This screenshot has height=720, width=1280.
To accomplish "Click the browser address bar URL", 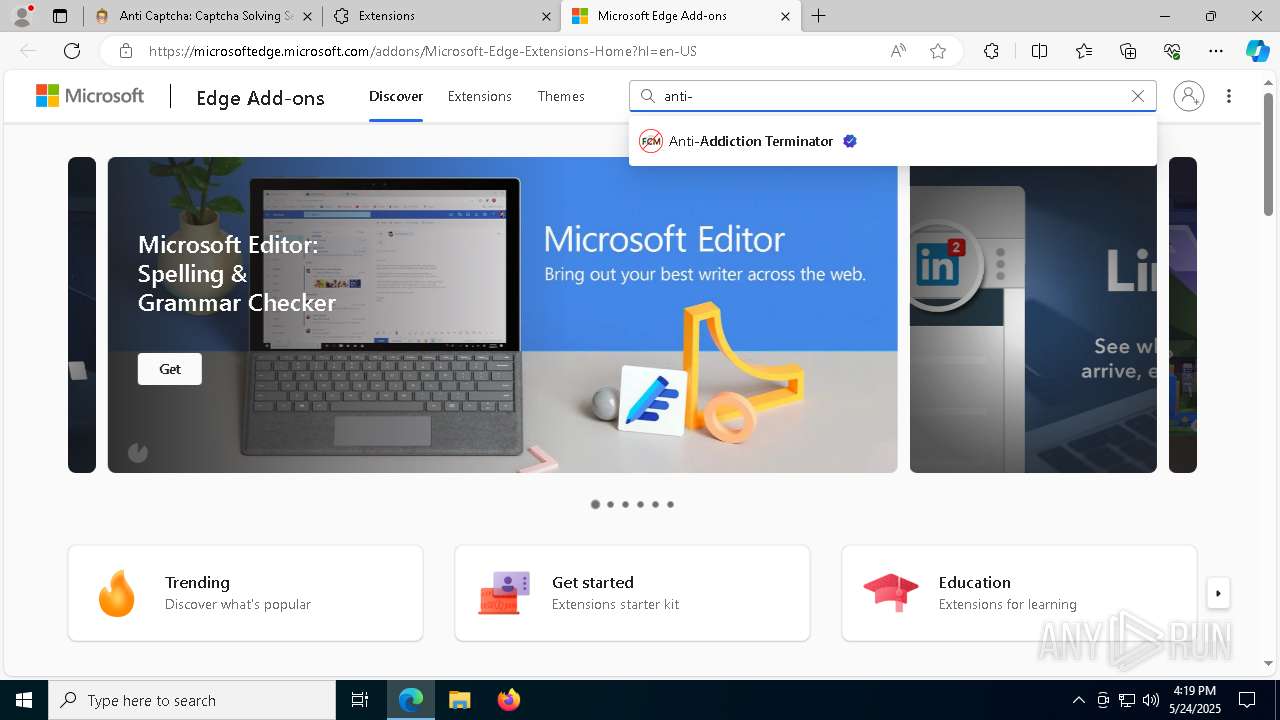I will [423, 51].
